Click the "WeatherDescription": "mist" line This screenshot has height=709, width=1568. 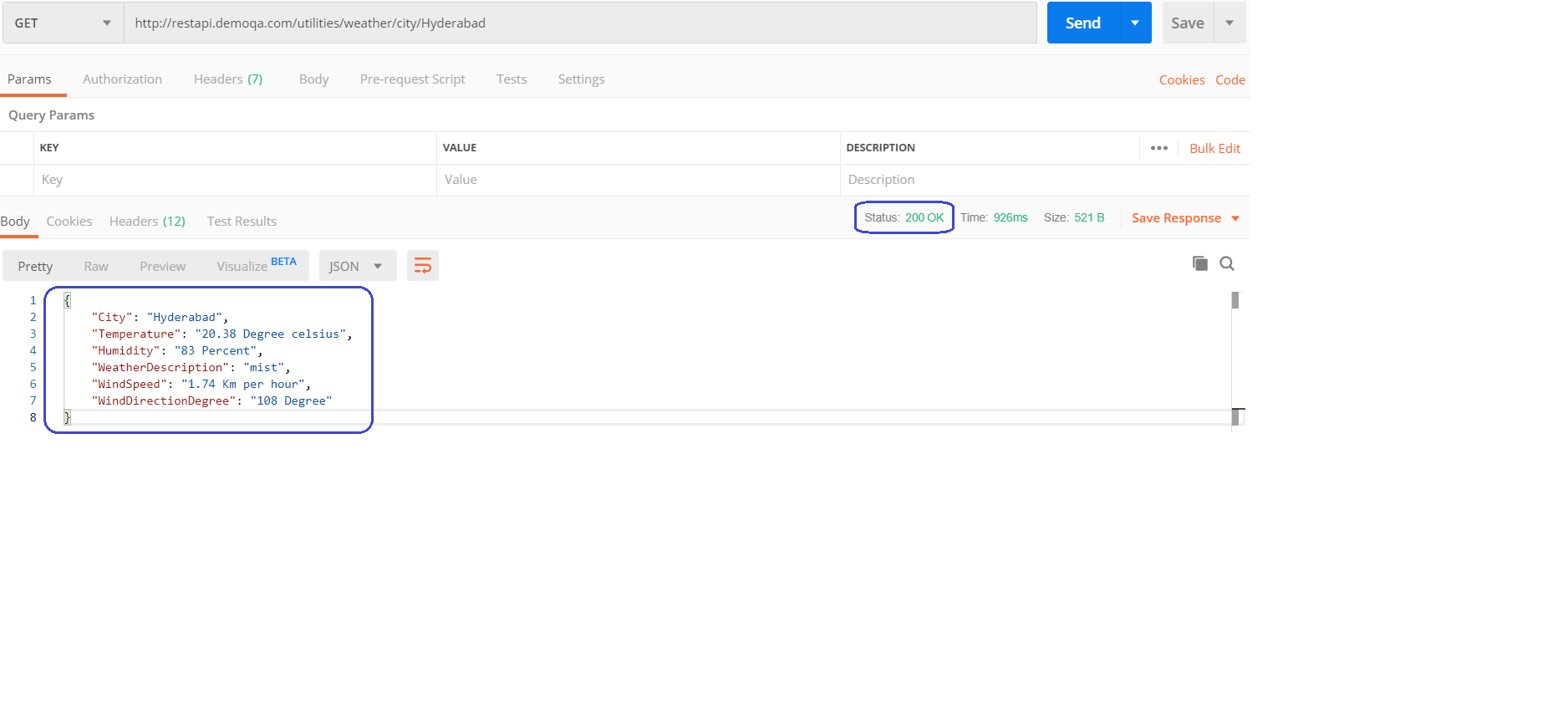click(191, 367)
